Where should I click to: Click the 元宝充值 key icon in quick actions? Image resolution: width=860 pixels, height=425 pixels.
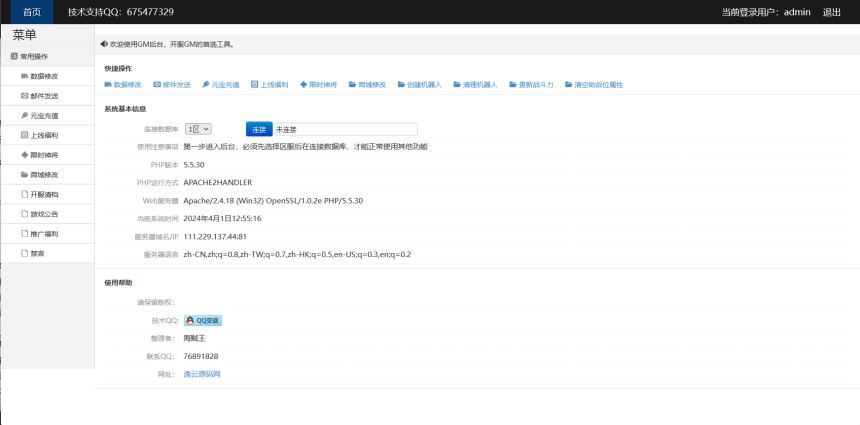tap(206, 85)
